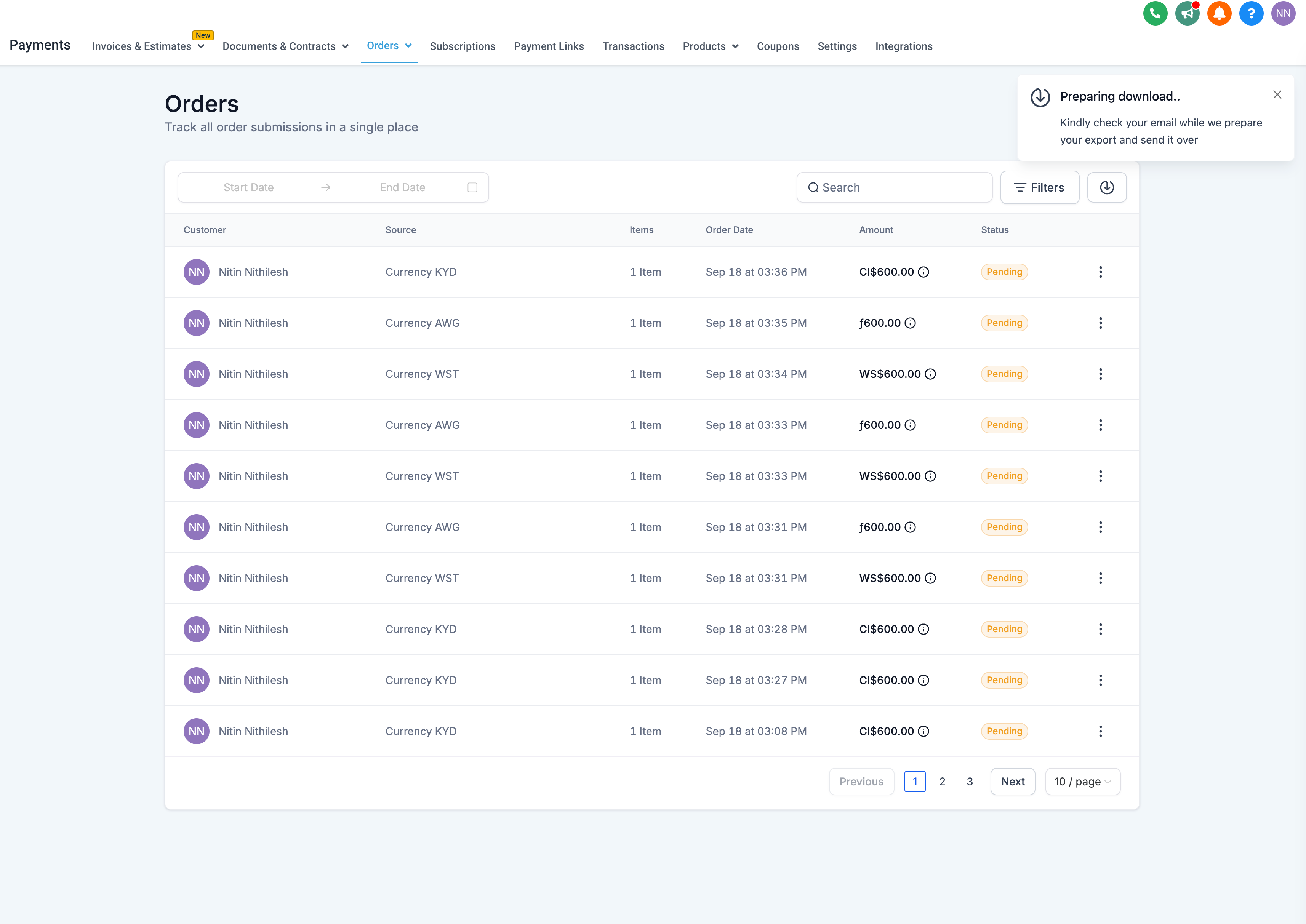
Task: Open actions menu for 03:28 PM order
Action: tap(1100, 629)
